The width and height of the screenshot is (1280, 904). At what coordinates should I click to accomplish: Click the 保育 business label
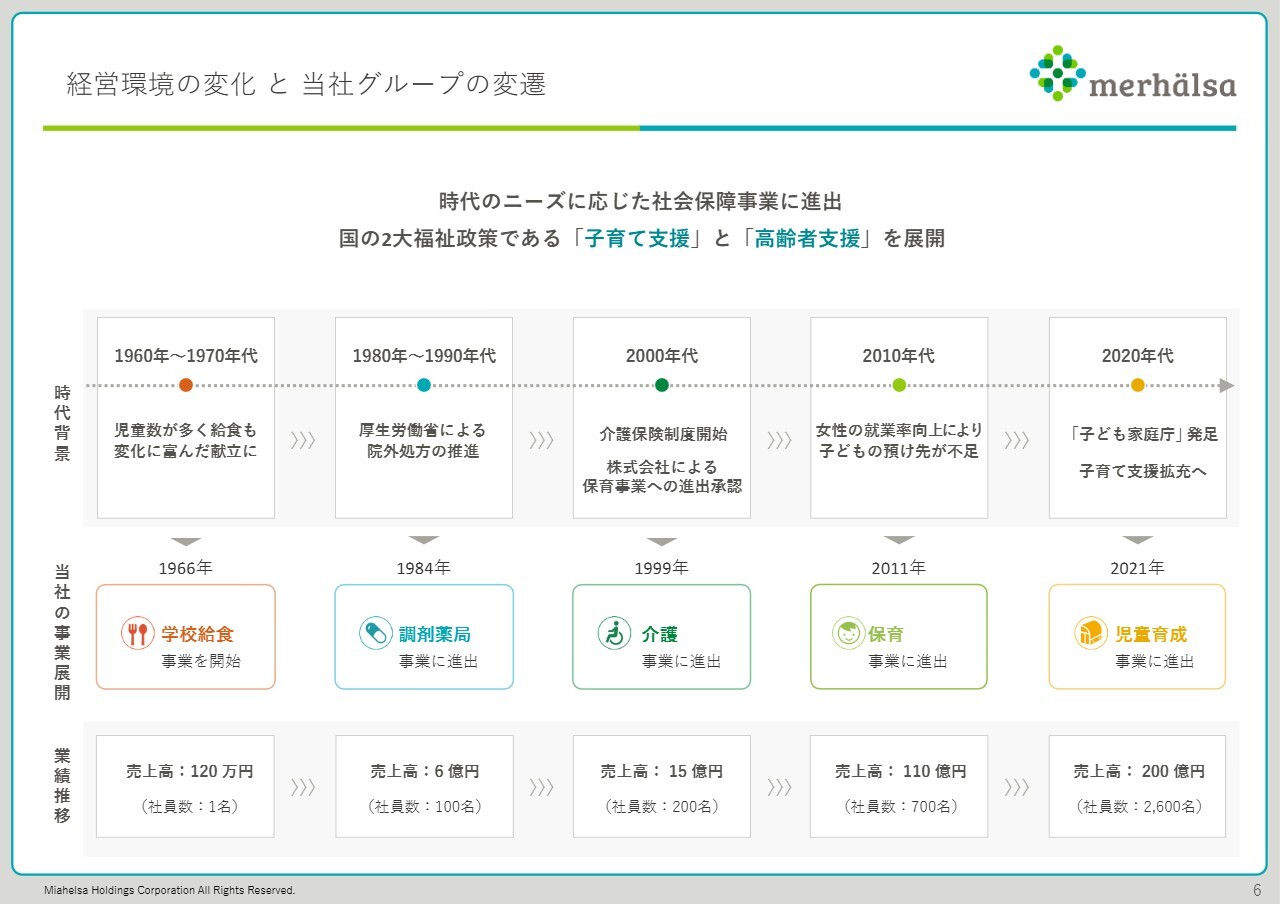point(886,634)
